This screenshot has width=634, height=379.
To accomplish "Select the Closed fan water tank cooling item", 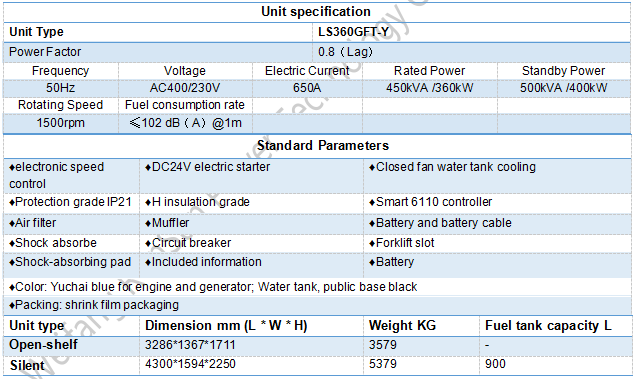I will (x=452, y=167).
